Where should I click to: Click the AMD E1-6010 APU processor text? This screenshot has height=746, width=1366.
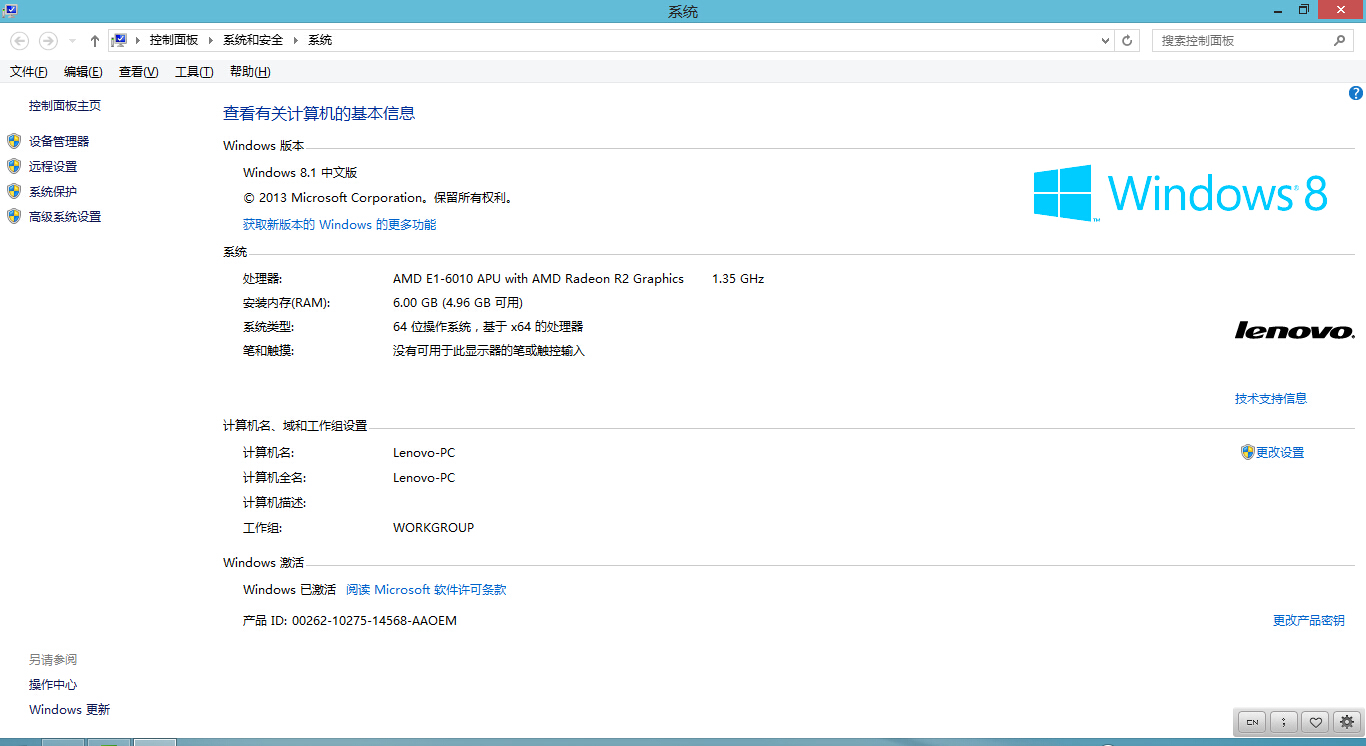point(539,279)
